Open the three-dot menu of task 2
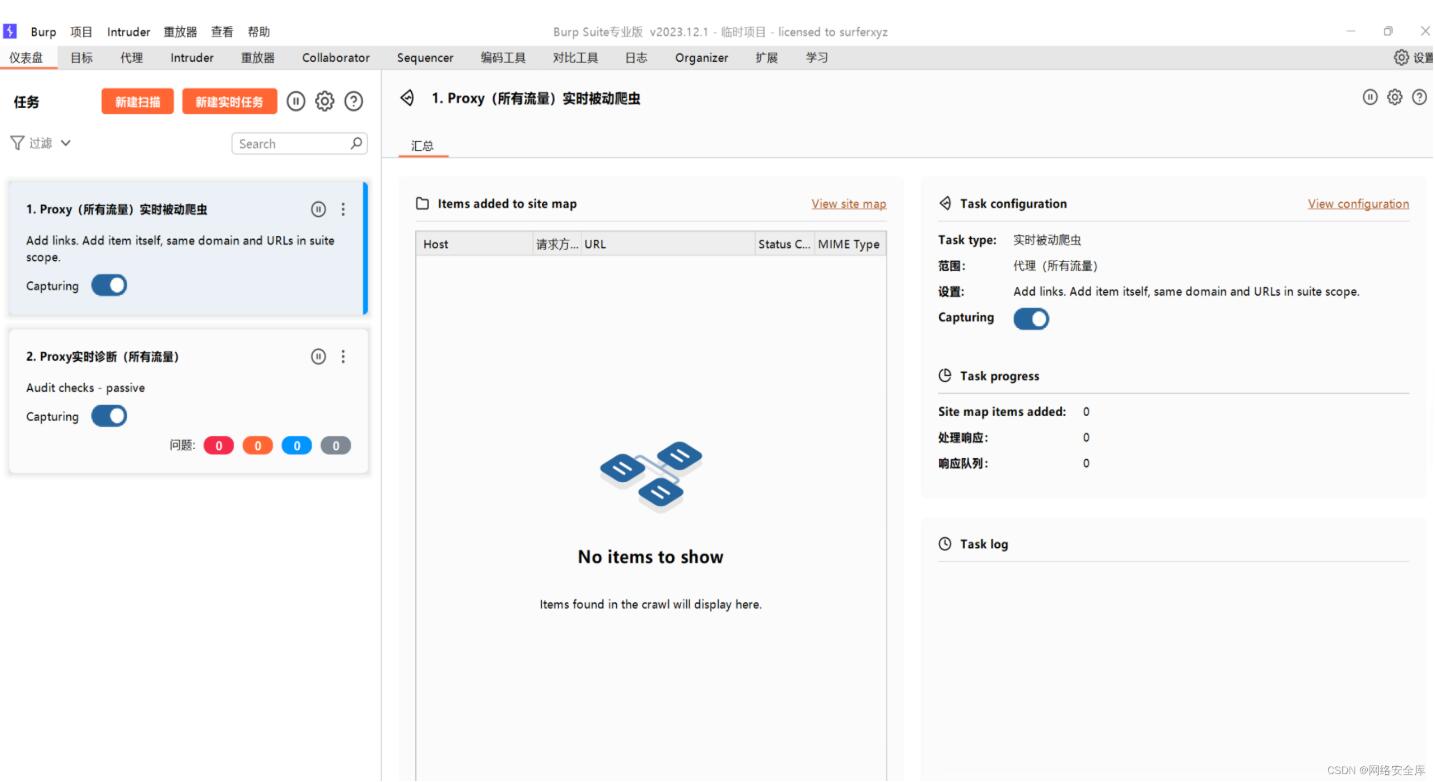The width and height of the screenshot is (1435, 782). click(x=343, y=356)
